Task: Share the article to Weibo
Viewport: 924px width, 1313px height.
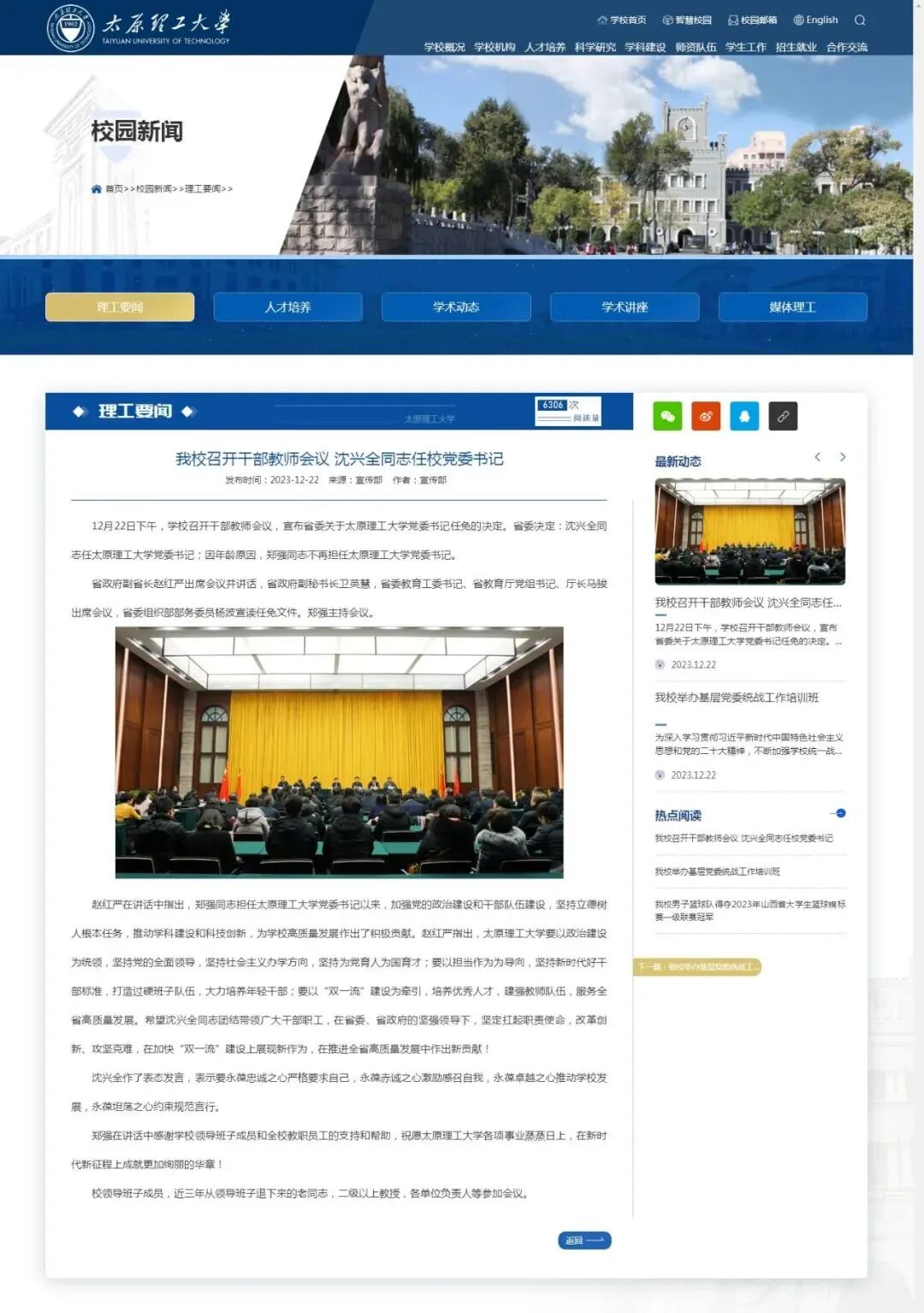Action: coord(704,417)
